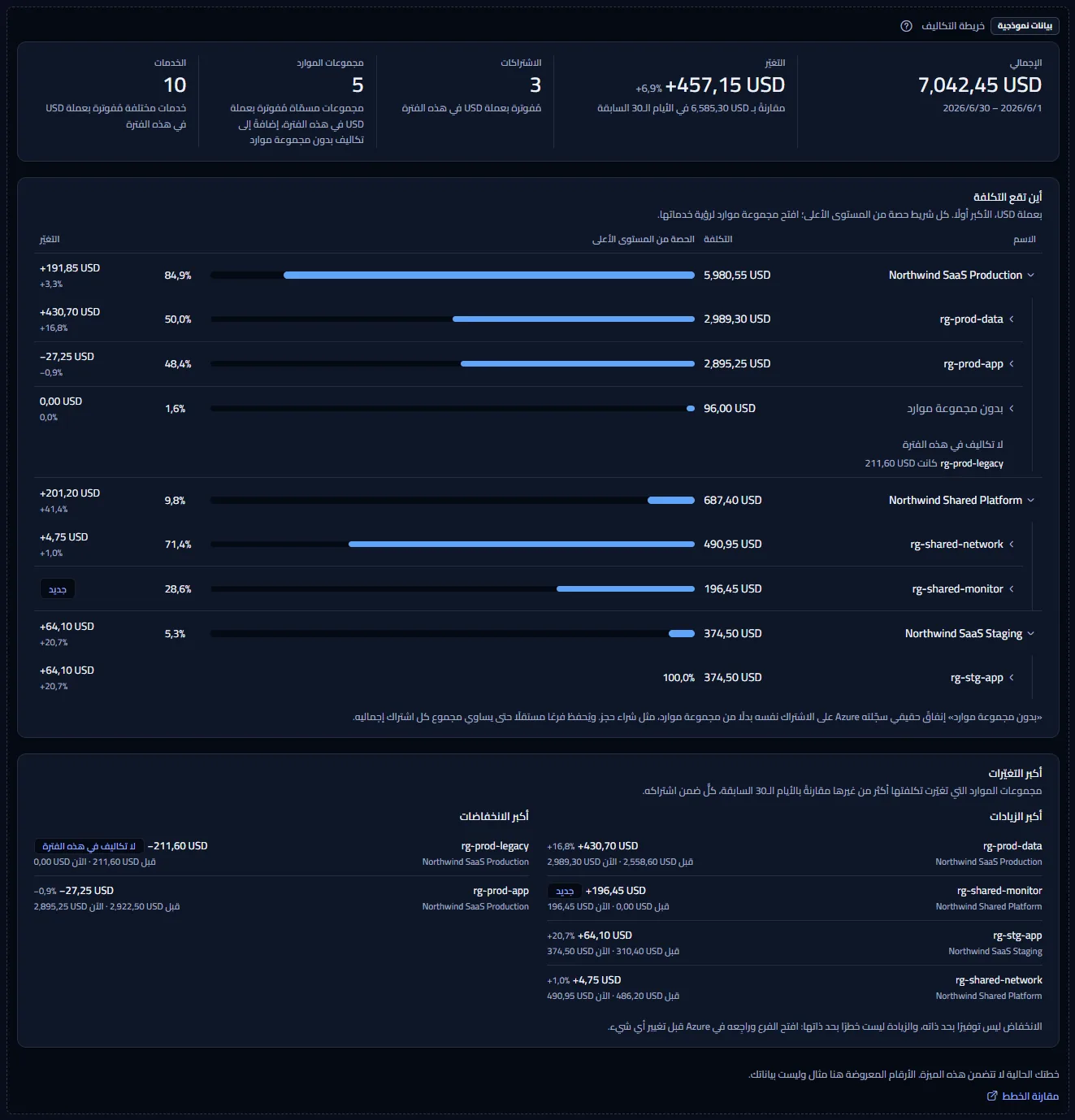1075x1120 pixels.
Task: Click the 84,9% share value
Action: pyautogui.click(x=178, y=276)
